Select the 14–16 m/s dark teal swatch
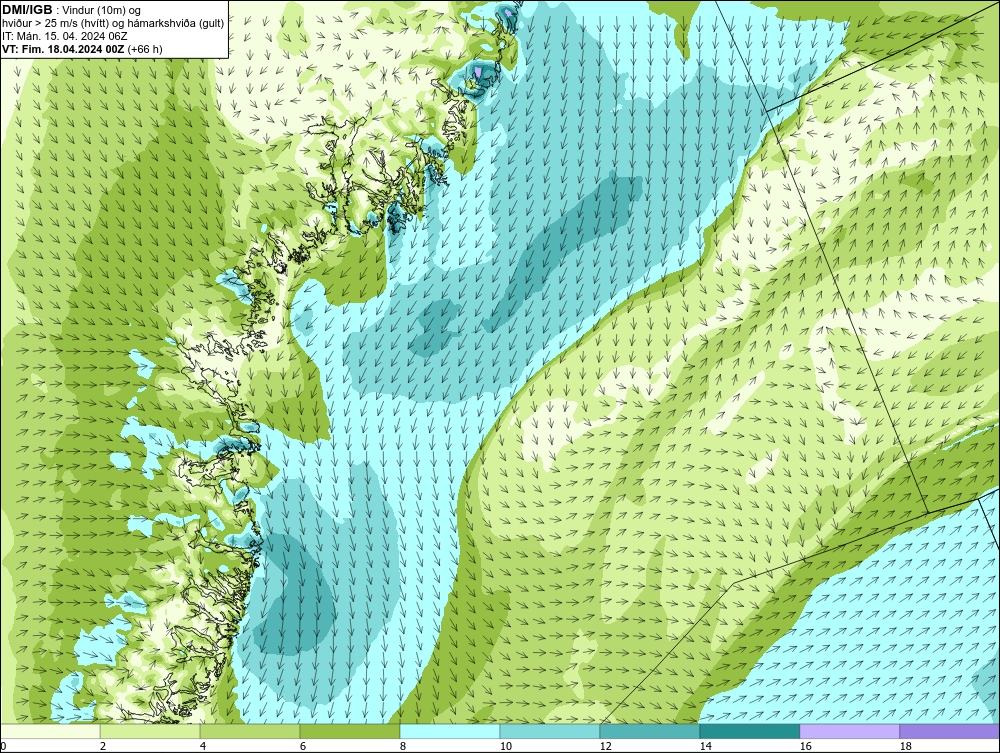1000x753 pixels. (x=749, y=731)
